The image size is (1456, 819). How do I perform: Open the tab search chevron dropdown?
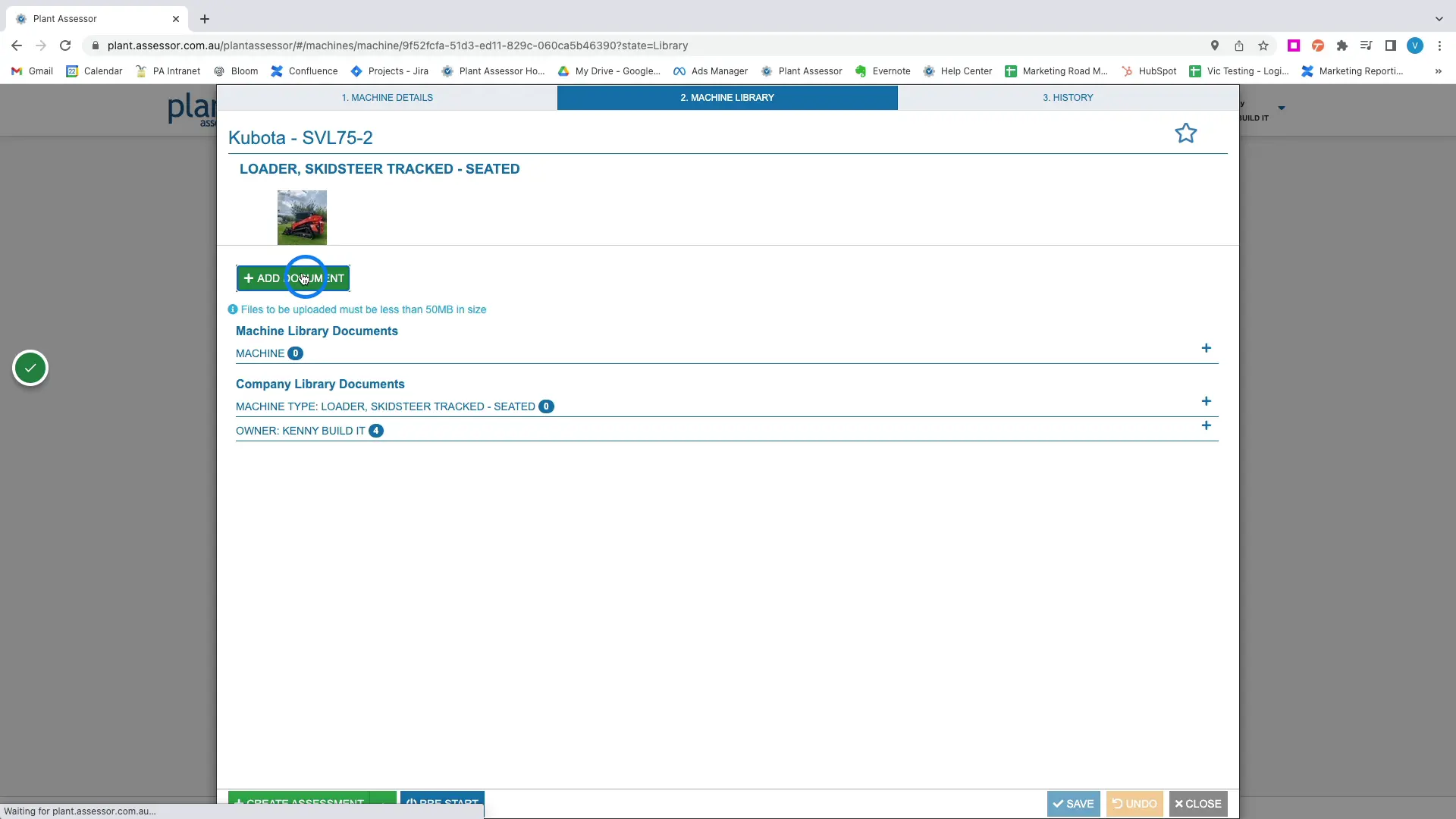[x=1439, y=19]
